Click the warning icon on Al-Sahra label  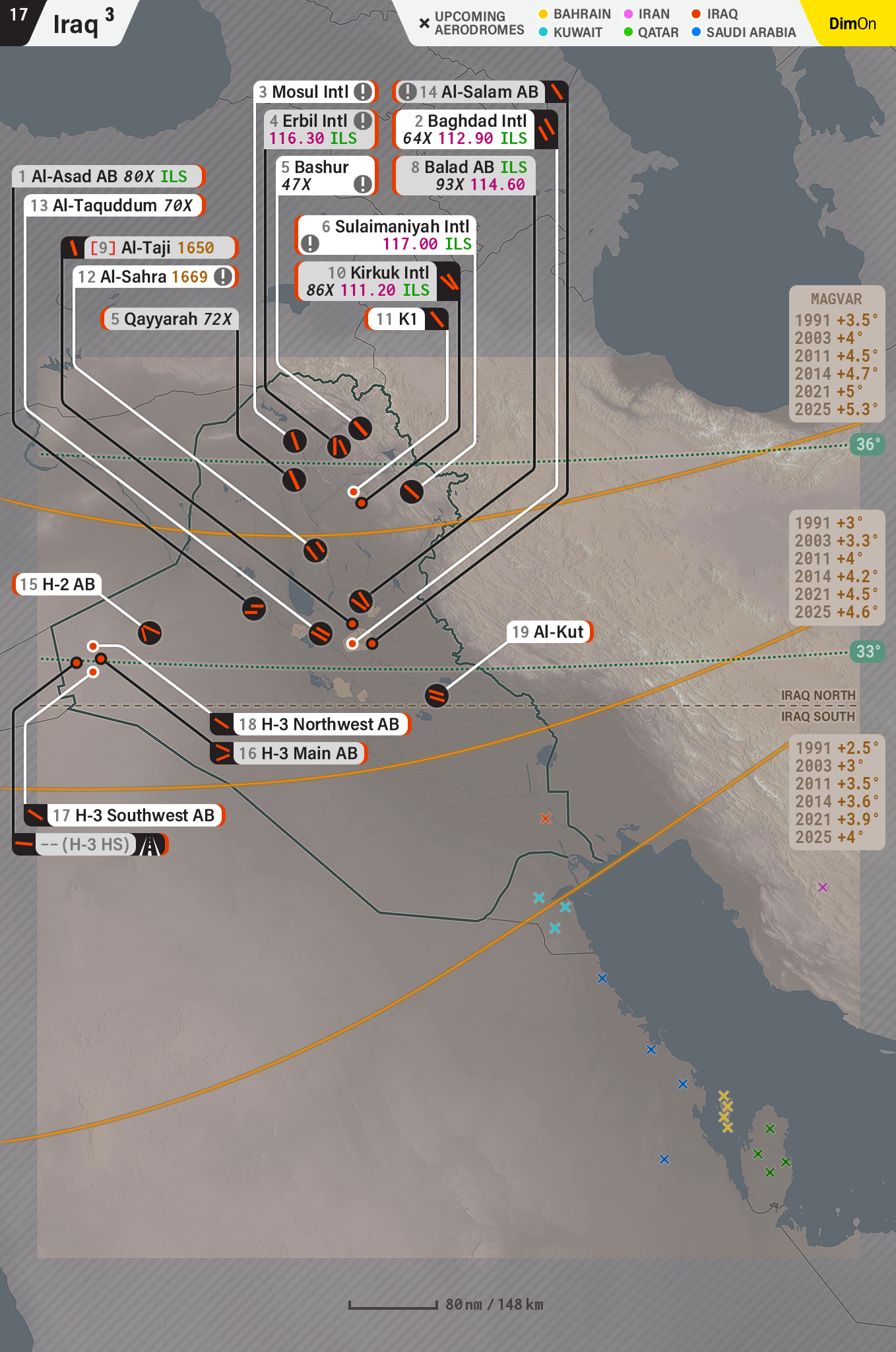[x=224, y=277]
